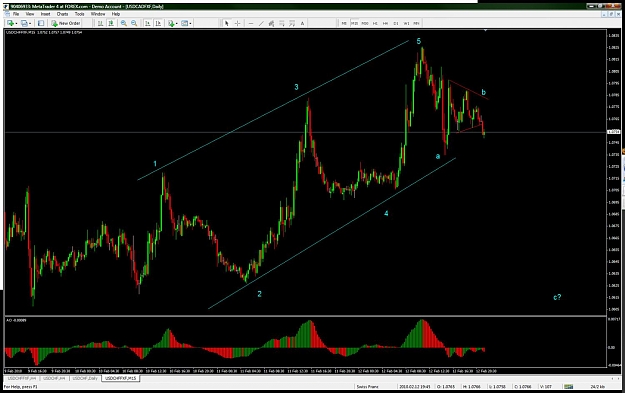Expand the Profiles dropdown arrow
The width and height of the screenshot is (625, 393).
tap(30, 24)
